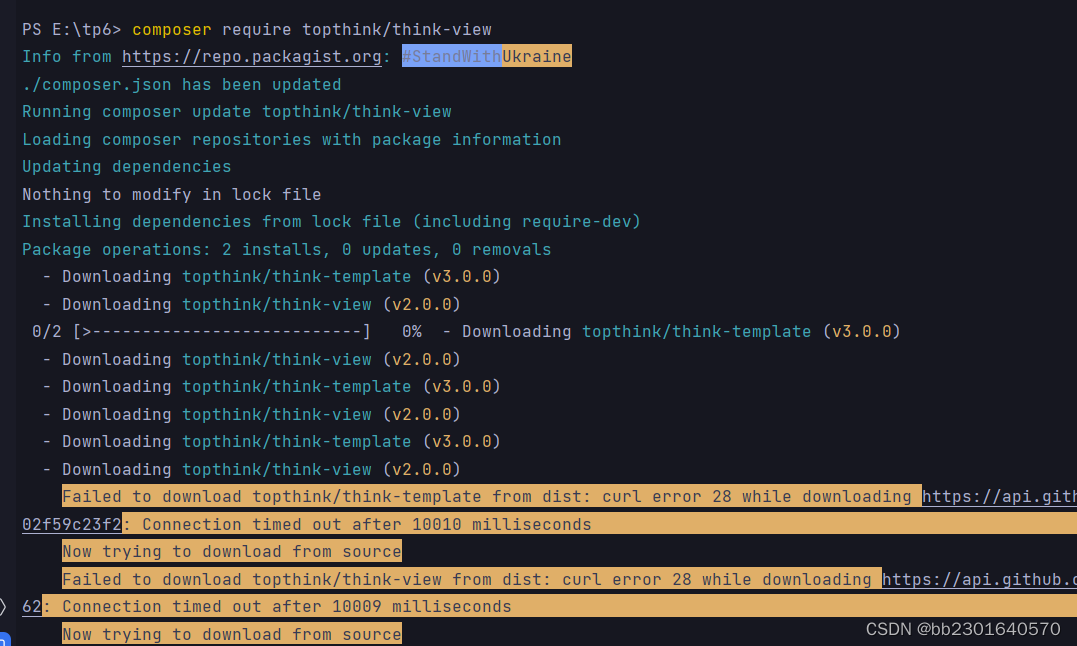Image resolution: width=1077 pixels, height=646 pixels.
Task: Click the last 'Now trying to download from source'
Action: click(231, 634)
